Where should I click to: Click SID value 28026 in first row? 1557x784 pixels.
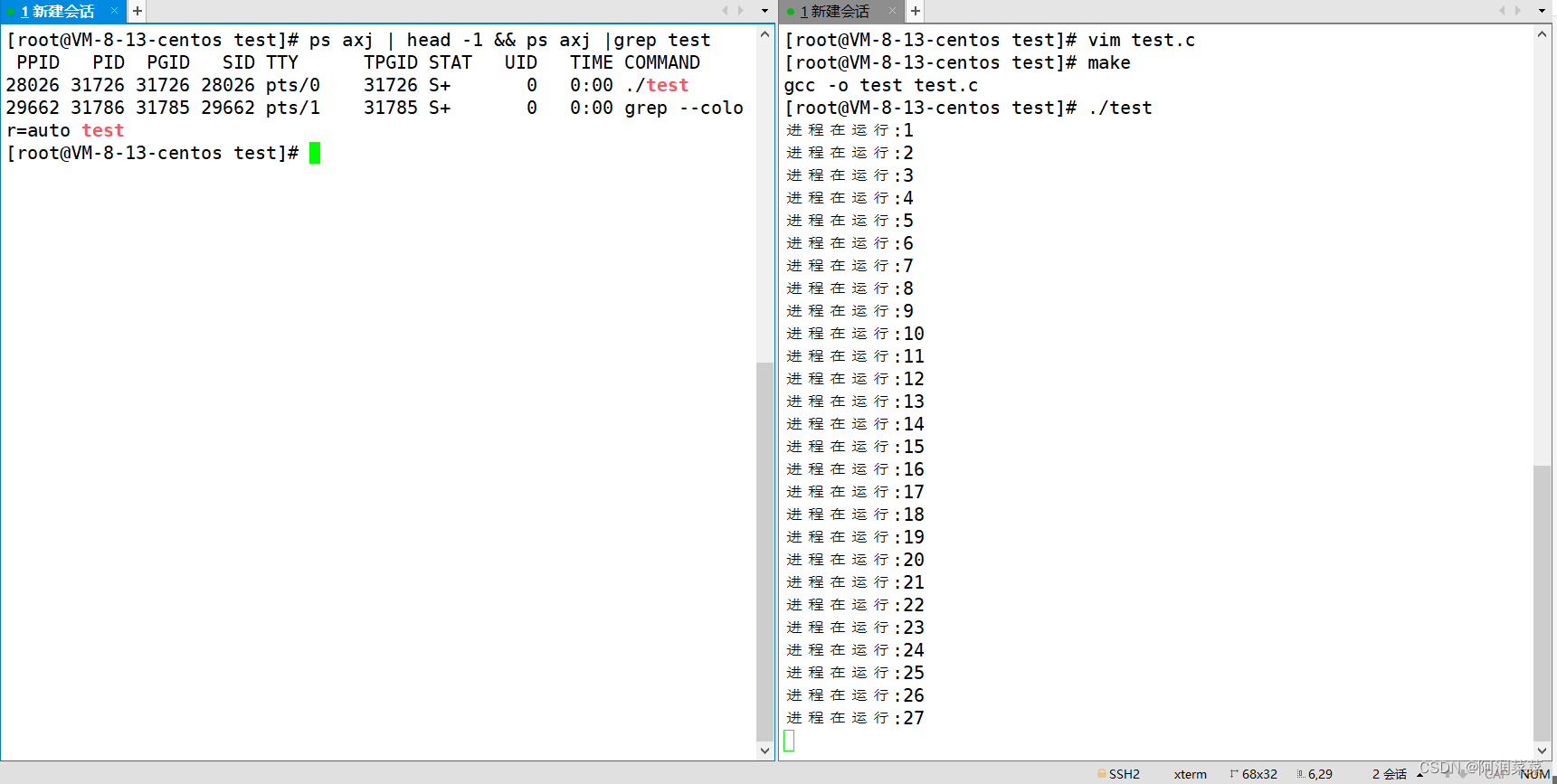click(228, 85)
